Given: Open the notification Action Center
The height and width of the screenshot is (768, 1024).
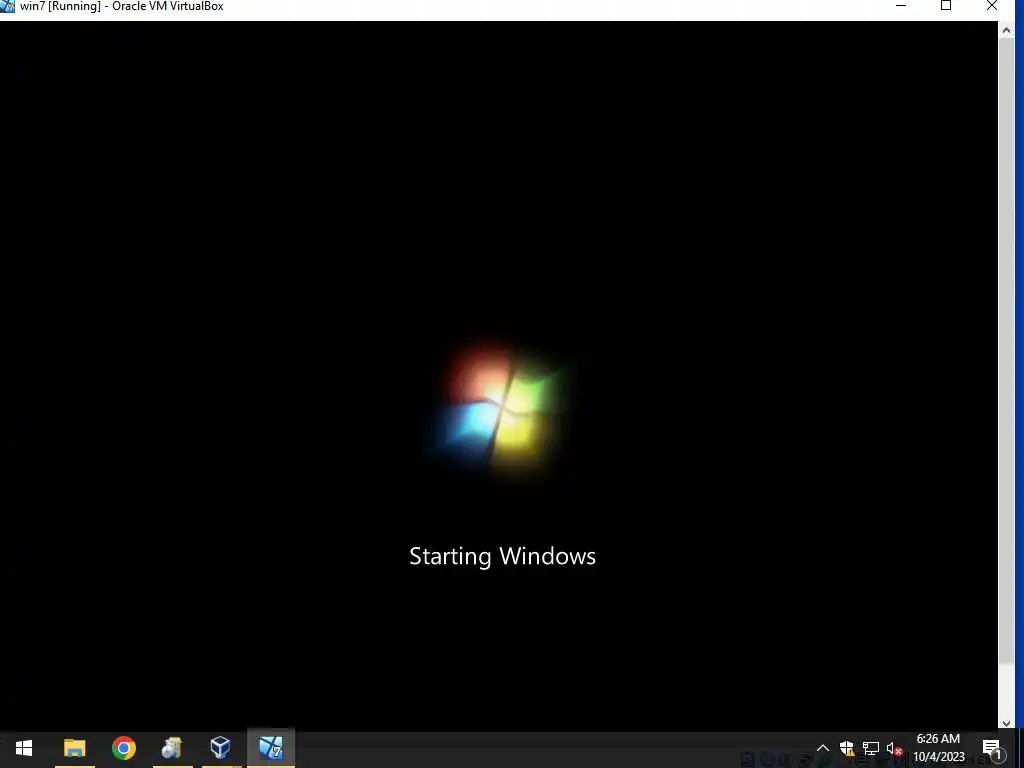Looking at the screenshot, I should 991,748.
